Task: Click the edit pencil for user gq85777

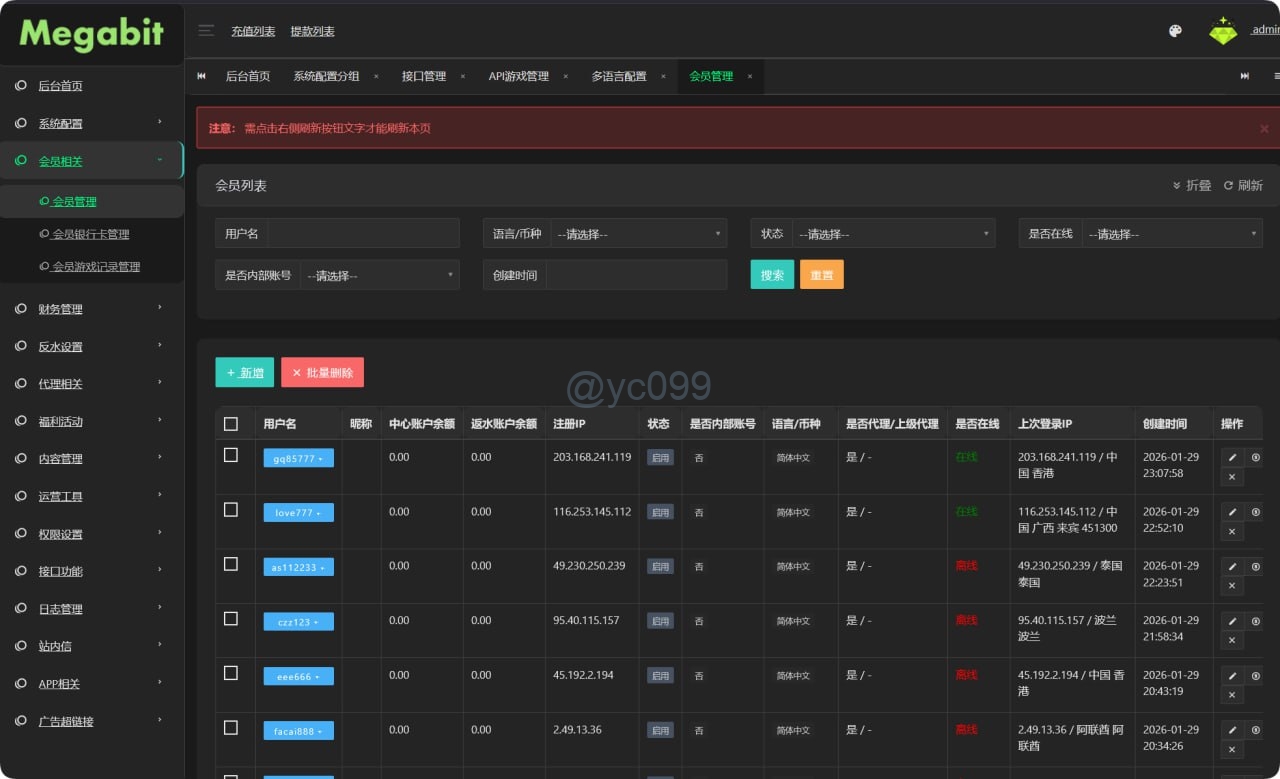Action: click(1232, 457)
